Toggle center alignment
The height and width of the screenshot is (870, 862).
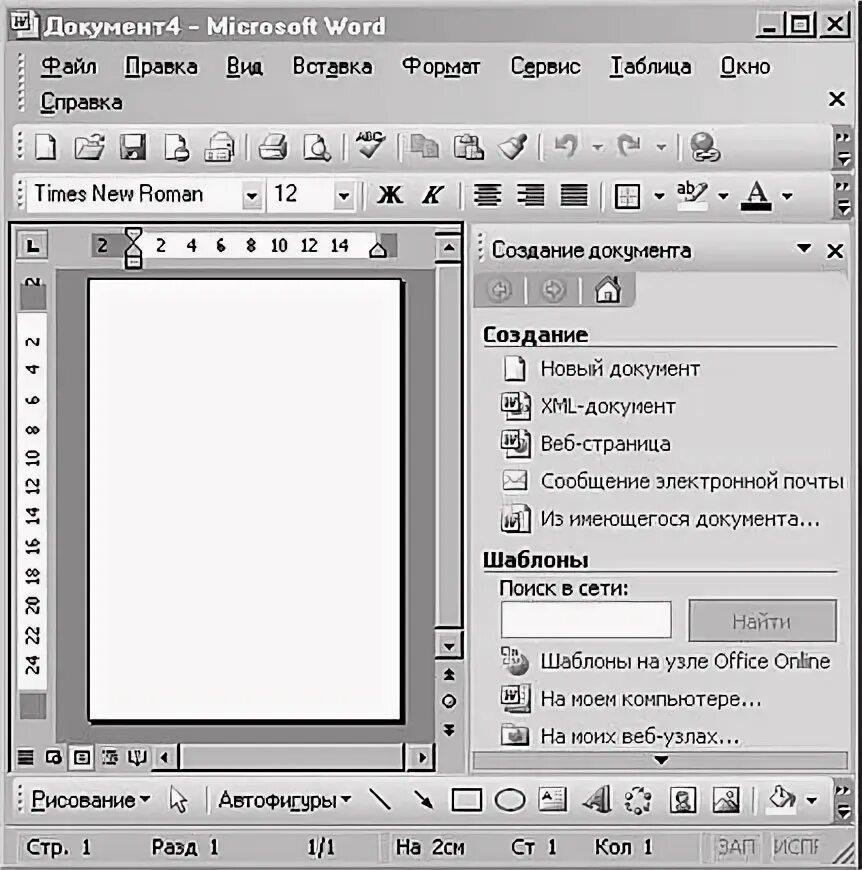point(487,195)
